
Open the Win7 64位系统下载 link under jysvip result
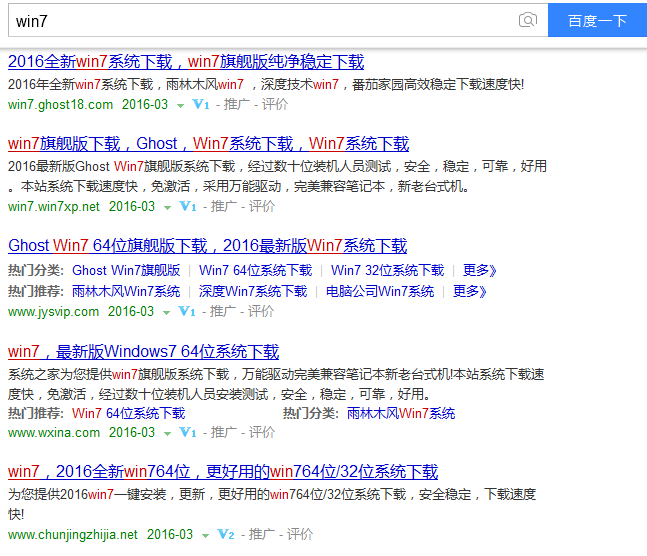click(x=255, y=270)
